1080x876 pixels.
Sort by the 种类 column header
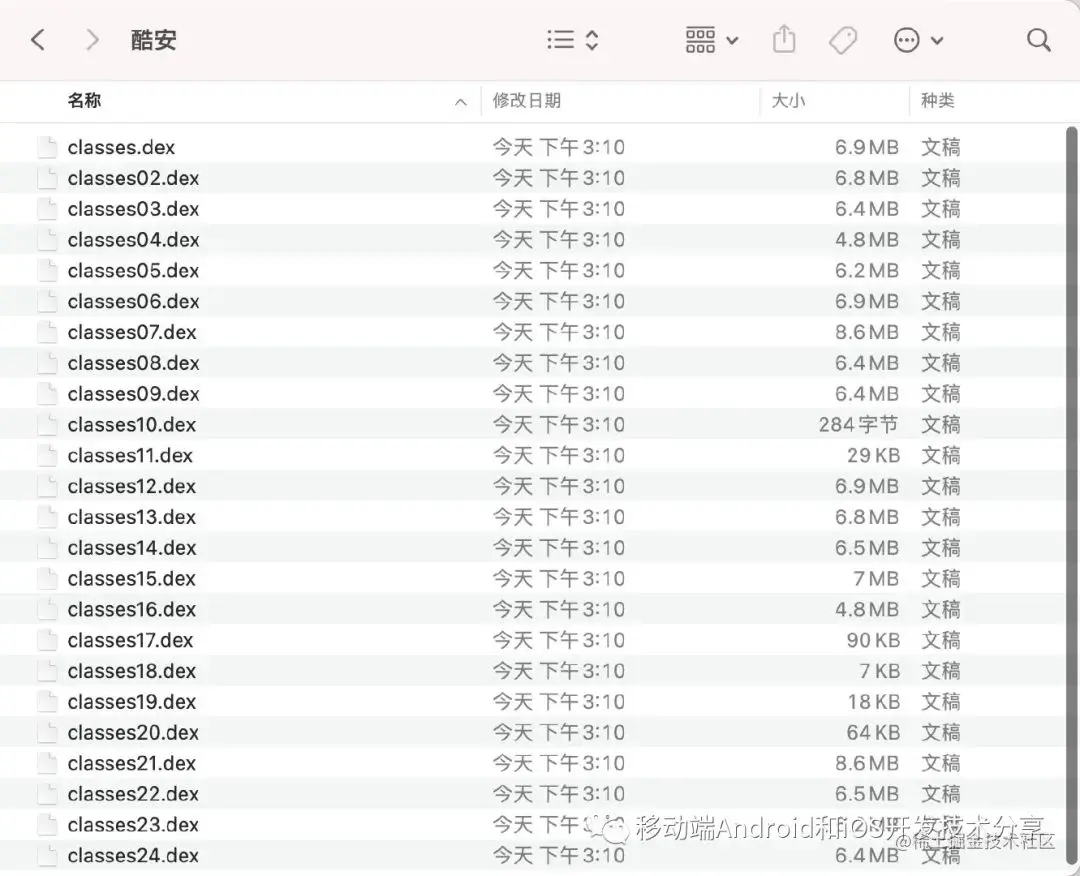937,101
